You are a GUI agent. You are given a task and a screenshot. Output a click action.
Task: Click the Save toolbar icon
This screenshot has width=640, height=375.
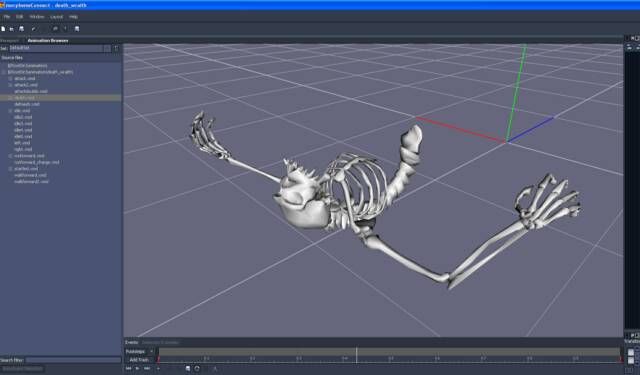(22, 29)
